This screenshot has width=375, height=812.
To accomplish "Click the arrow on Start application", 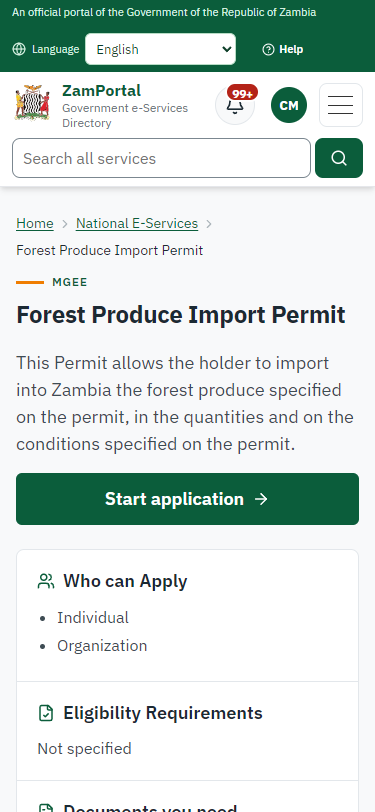I will pos(262,499).
